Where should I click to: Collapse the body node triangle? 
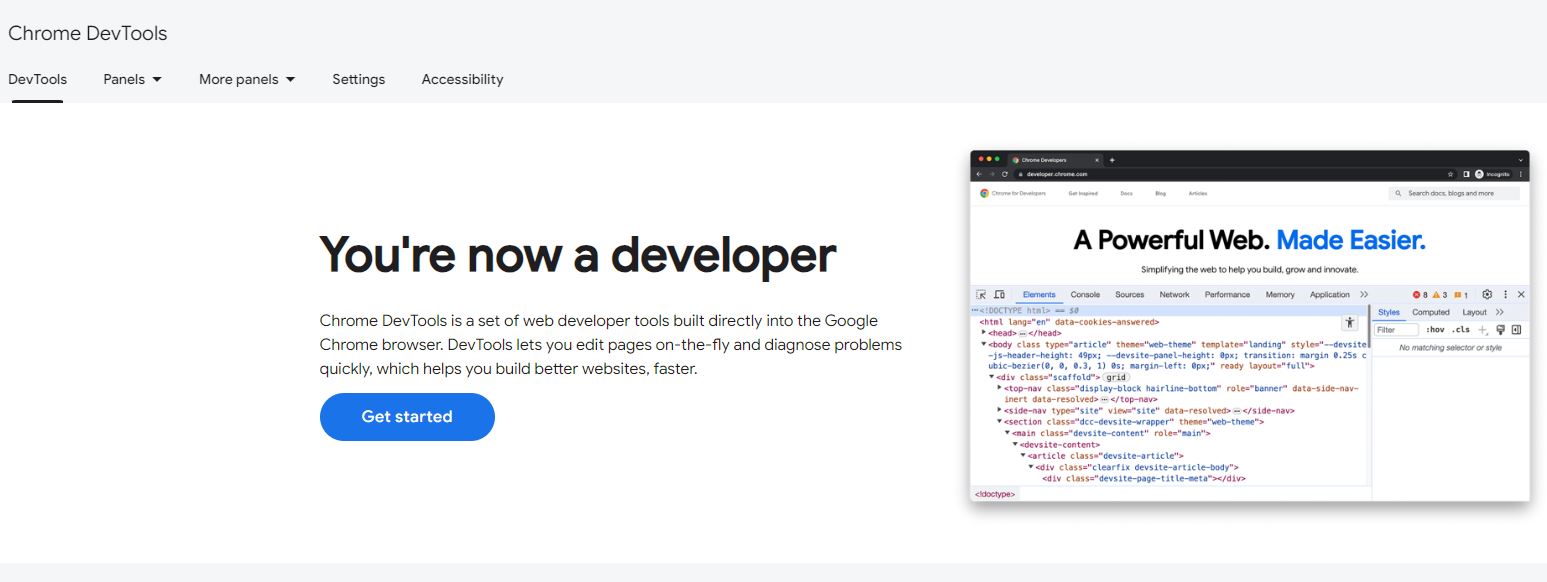983,343
